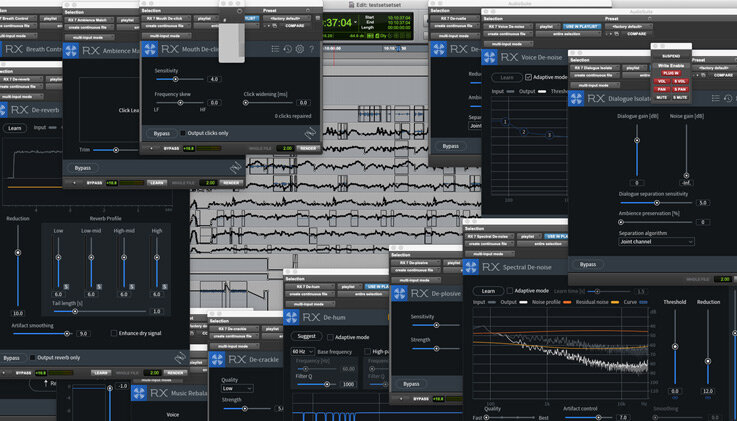Image resolution: width=737 pixels, height=421 pixels.
Task: Open RX 7 Ambience Match plugin selector
Action: pyautogui.click(x=89, y=20)
